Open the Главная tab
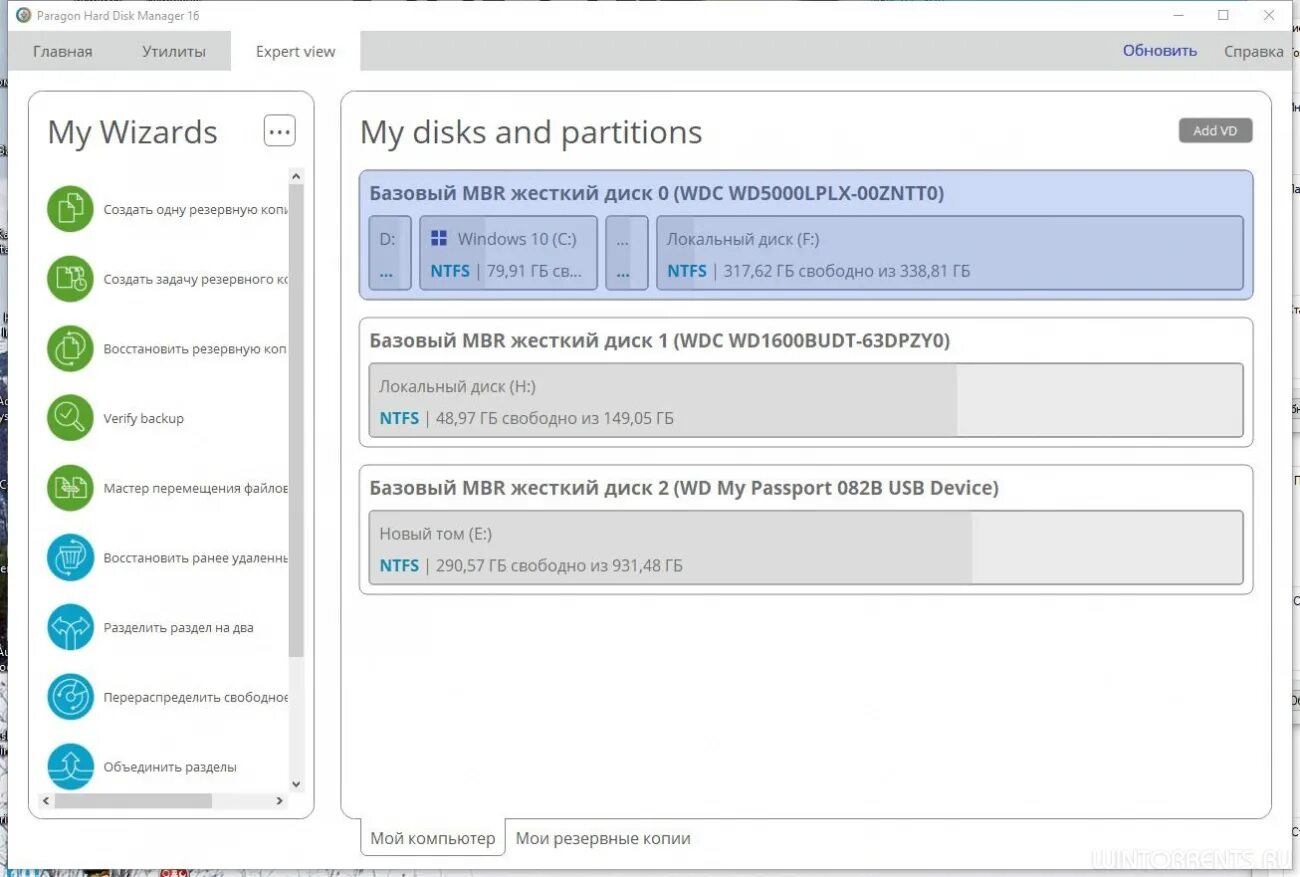This screenshot has height=877, width=1300. pos(62,51)
